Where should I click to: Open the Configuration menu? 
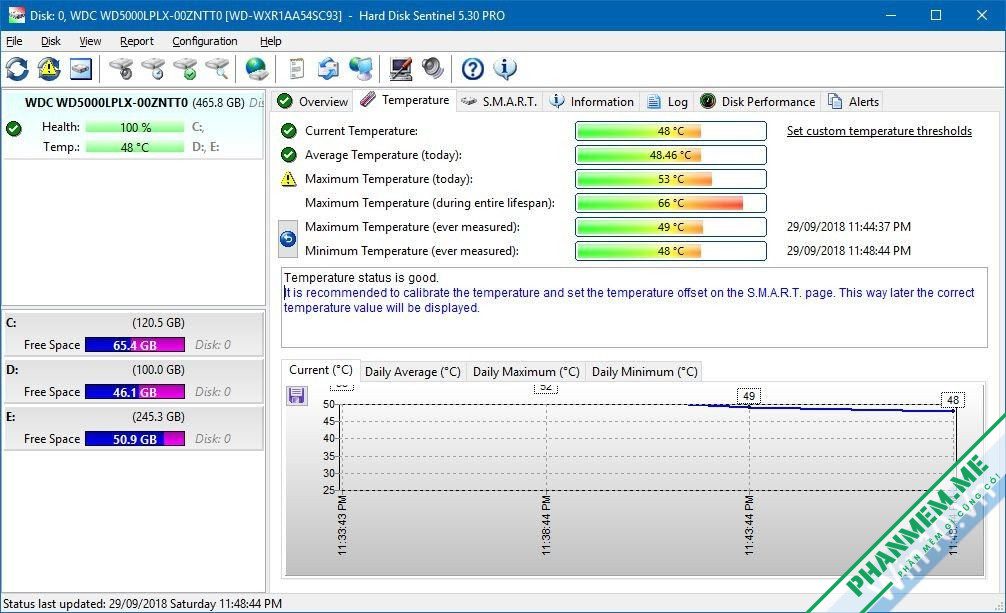coord(205,41)
